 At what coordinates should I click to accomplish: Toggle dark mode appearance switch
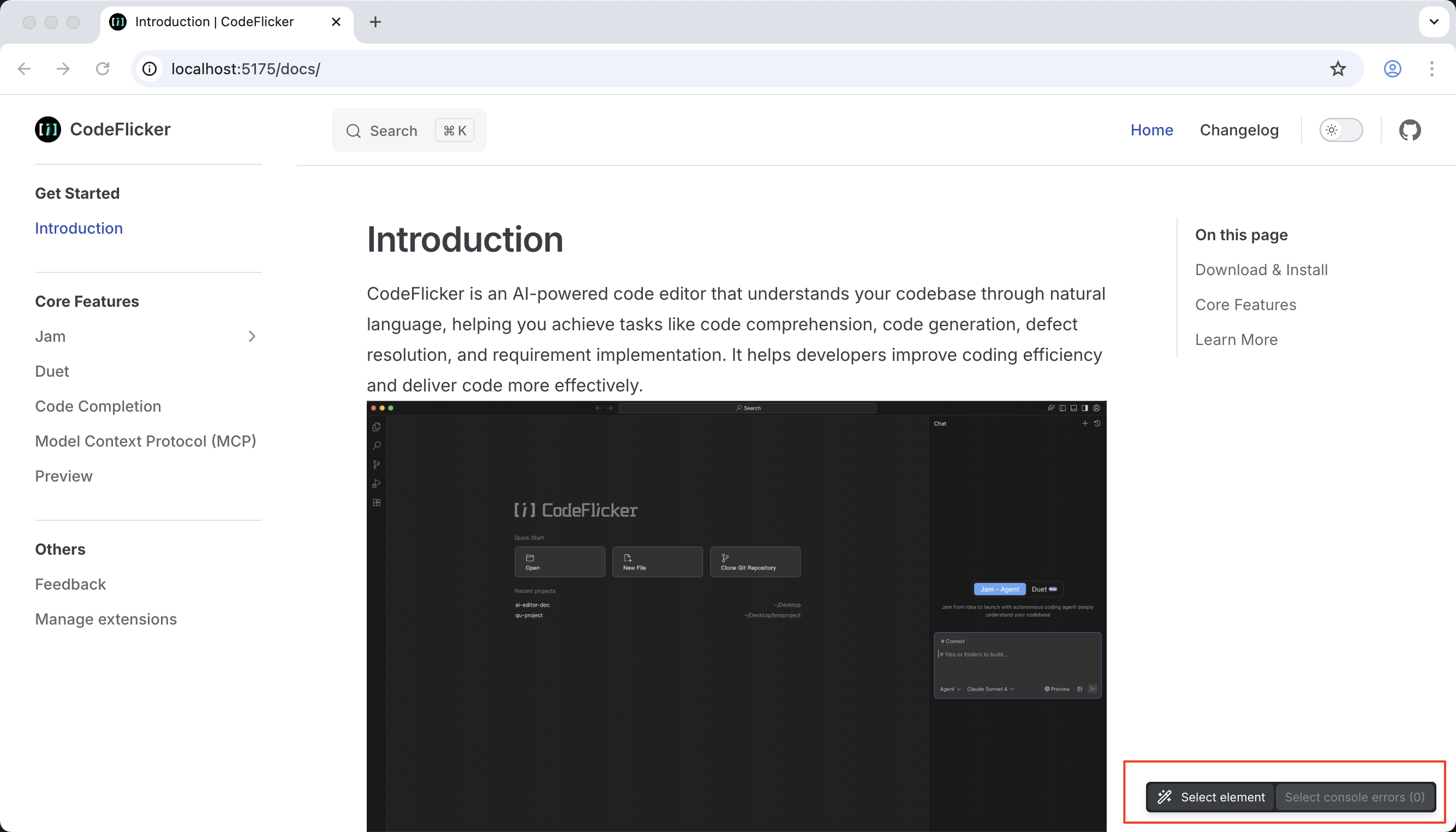point(1340,130)
